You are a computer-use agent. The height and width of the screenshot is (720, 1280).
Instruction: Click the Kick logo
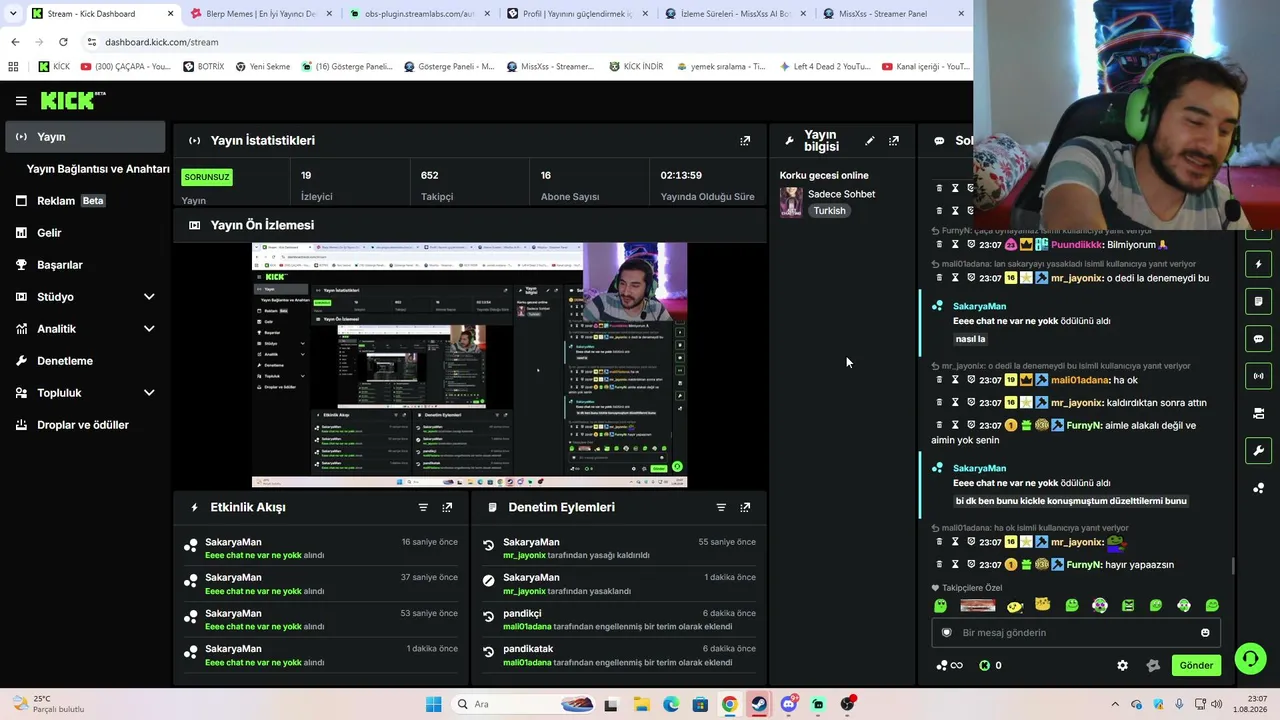click(73, 100)
